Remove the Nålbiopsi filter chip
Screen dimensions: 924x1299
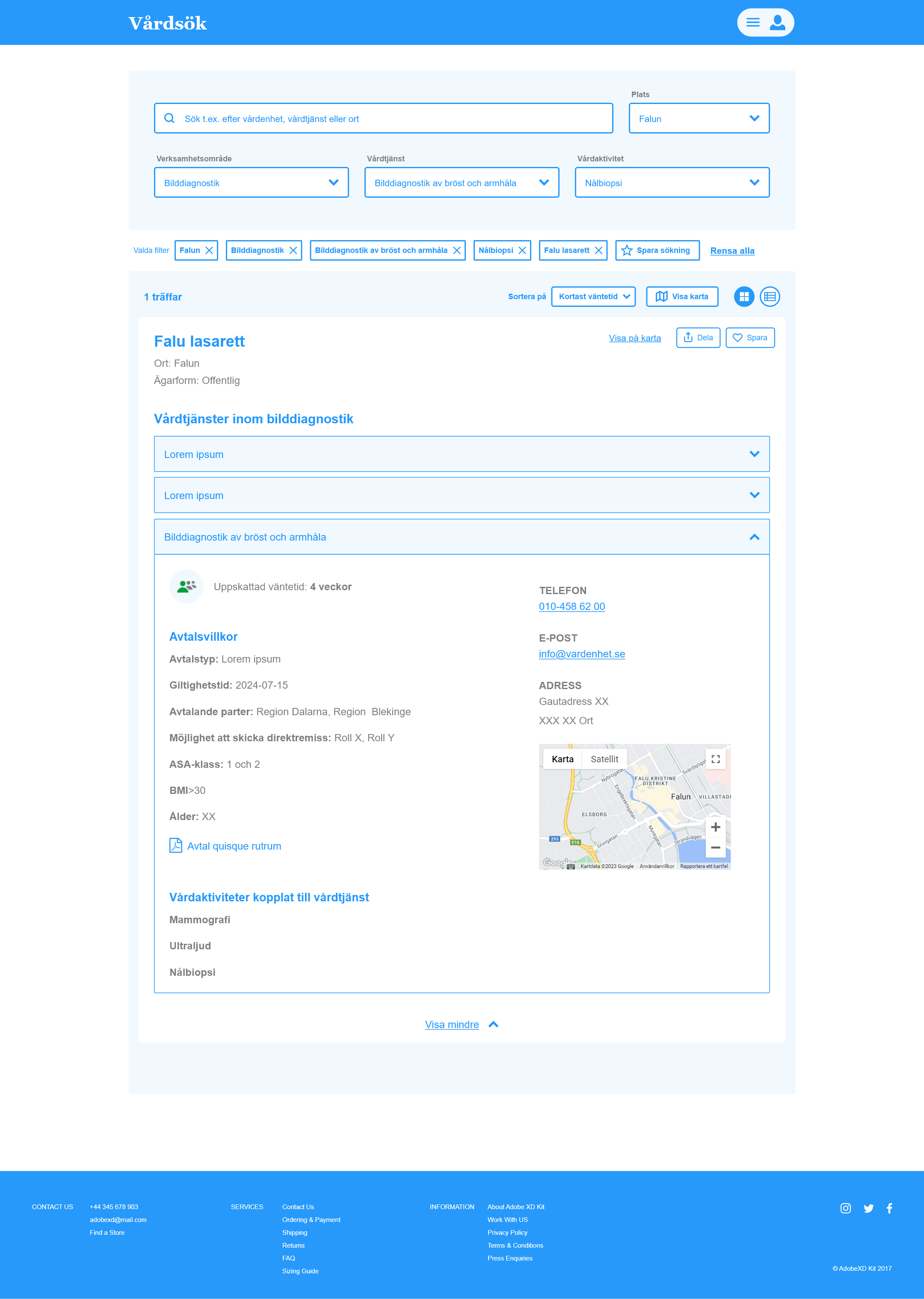coord(522,250)
